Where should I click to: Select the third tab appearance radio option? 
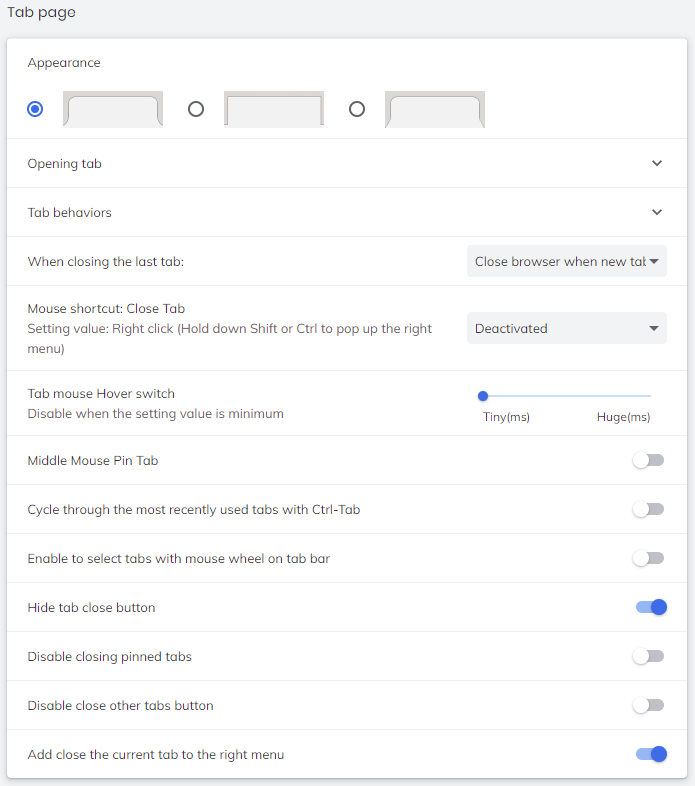tap(357, 109)
